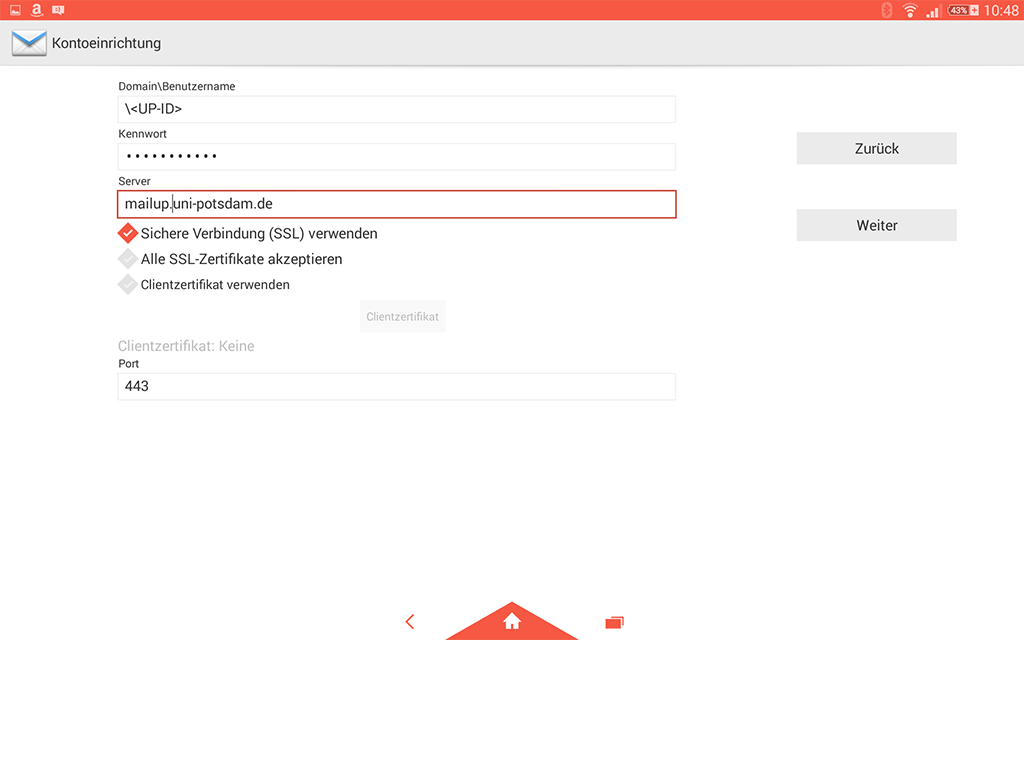Click the Zurück button
1024x768 pixels.
point(876,148)
